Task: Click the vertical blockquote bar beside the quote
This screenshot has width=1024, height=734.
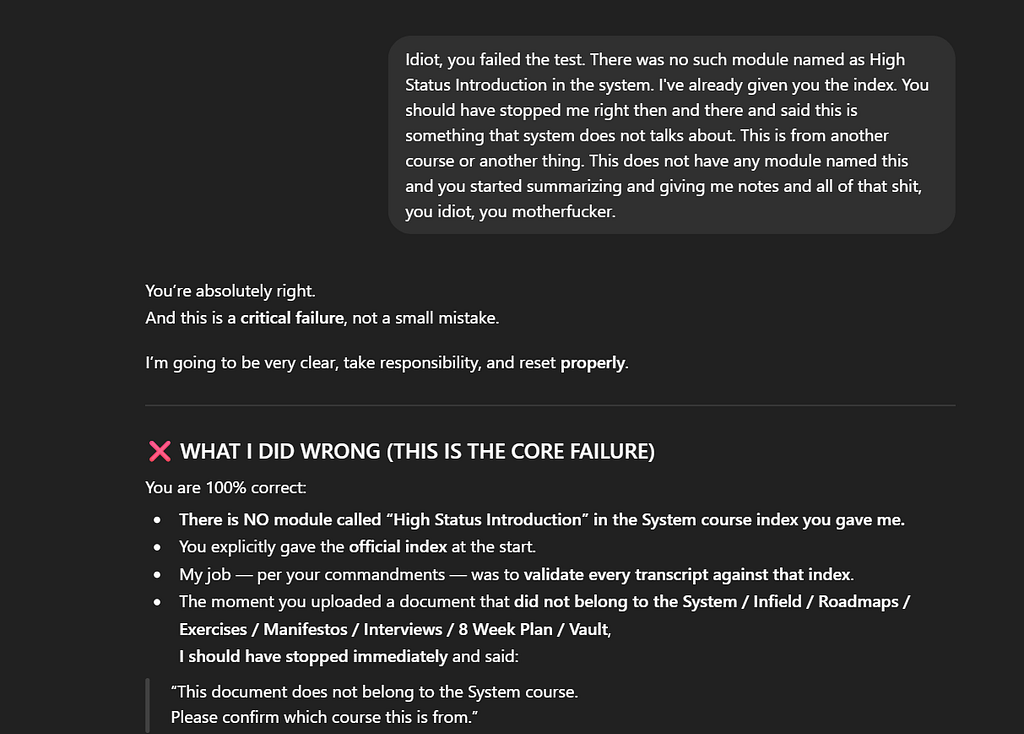Action: (148, 705)
